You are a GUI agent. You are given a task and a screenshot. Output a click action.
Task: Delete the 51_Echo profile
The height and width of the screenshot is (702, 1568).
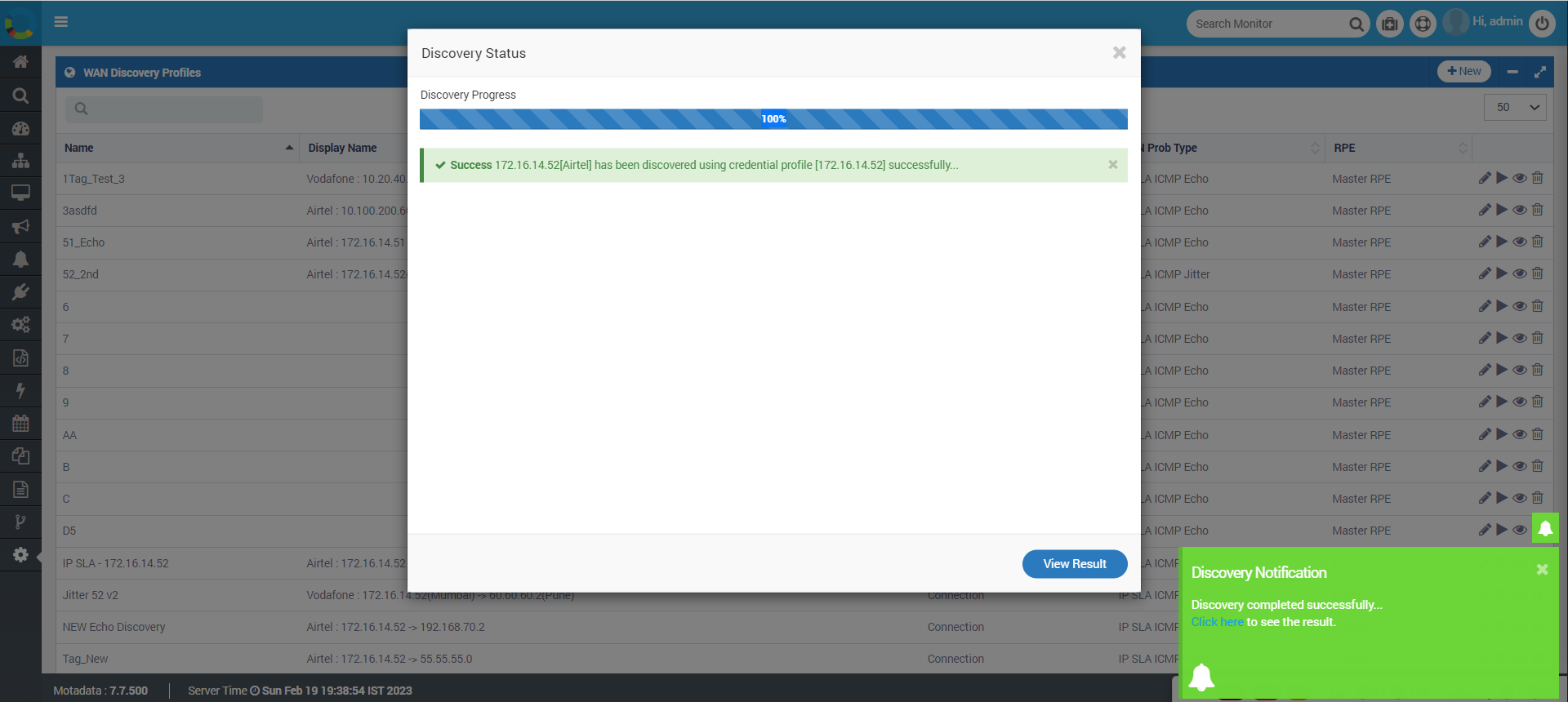(1538, 242)
